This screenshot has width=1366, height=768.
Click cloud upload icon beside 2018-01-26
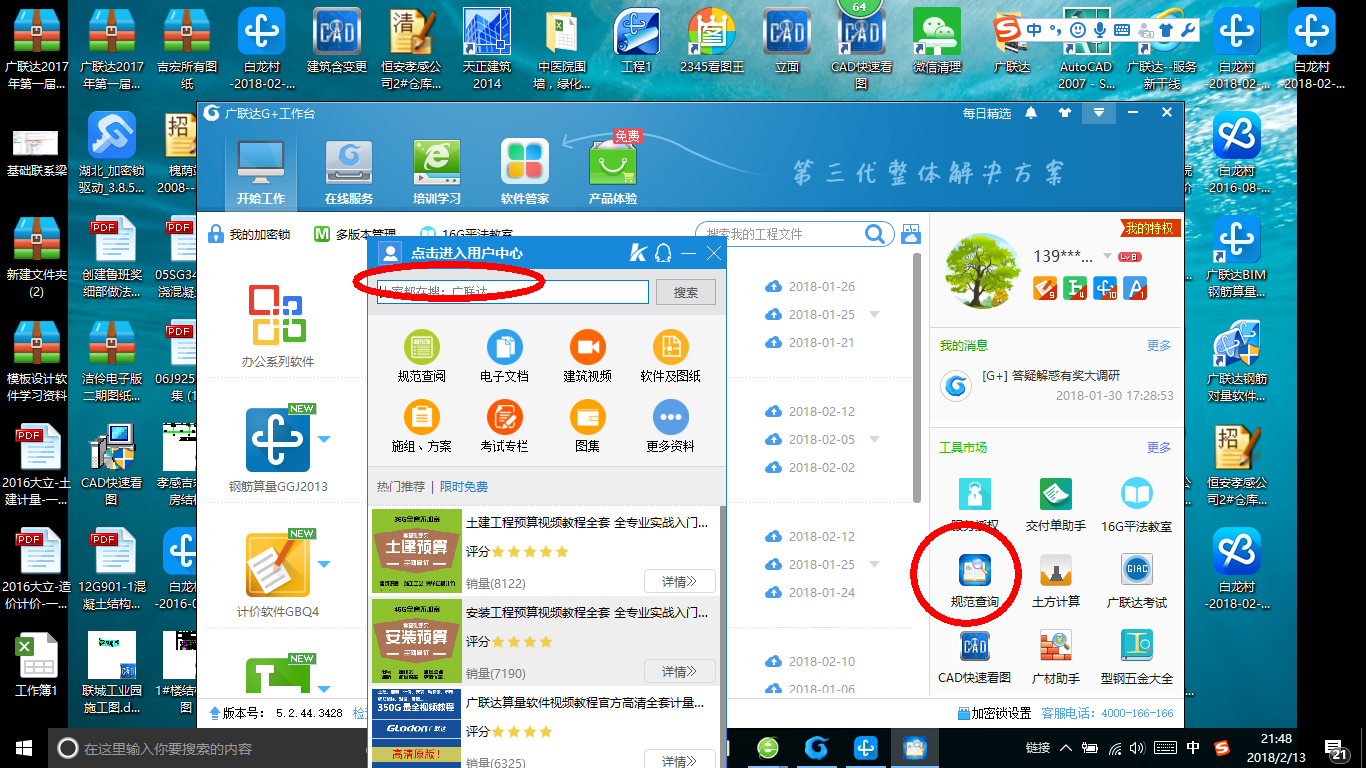pos(772,286)
